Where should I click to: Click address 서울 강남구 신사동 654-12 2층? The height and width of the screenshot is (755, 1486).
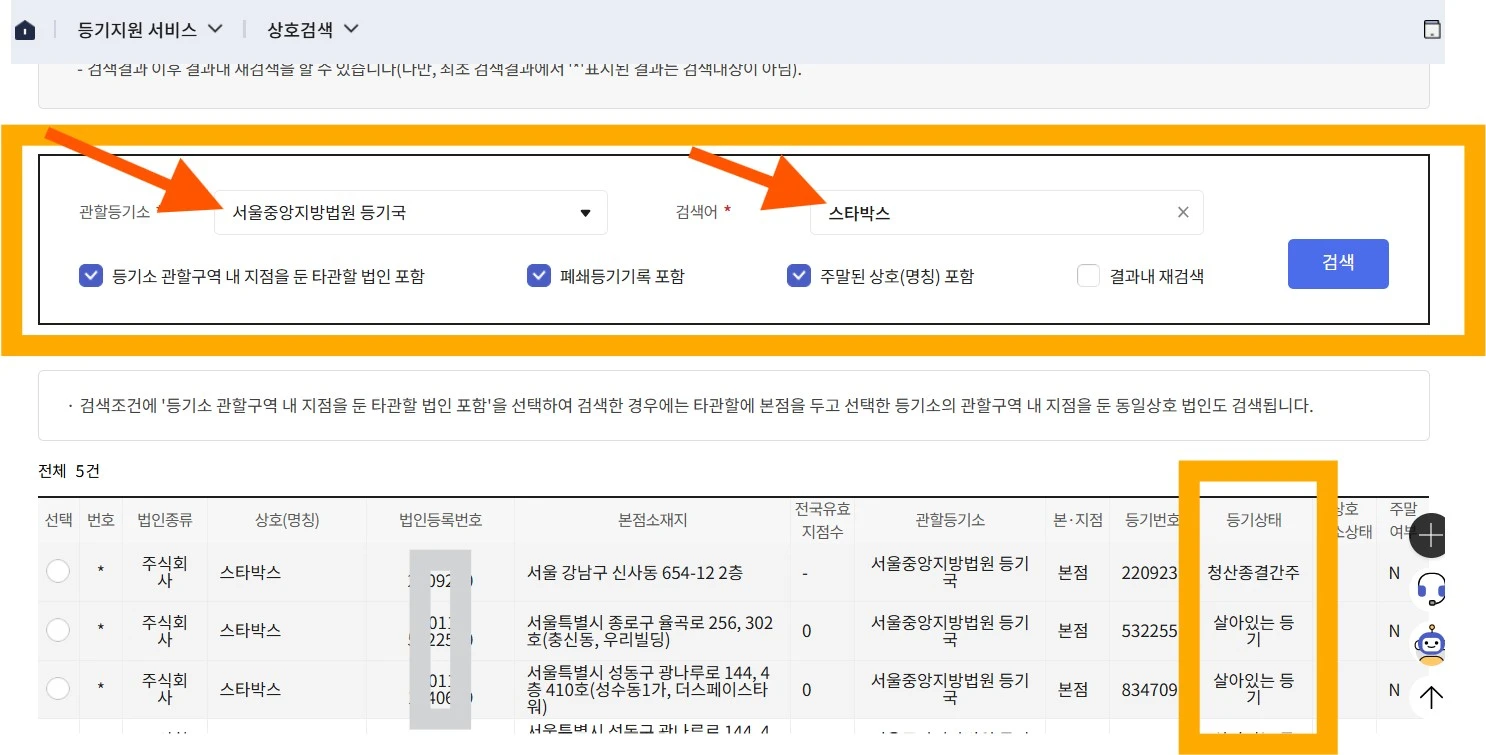pos(635,573)
